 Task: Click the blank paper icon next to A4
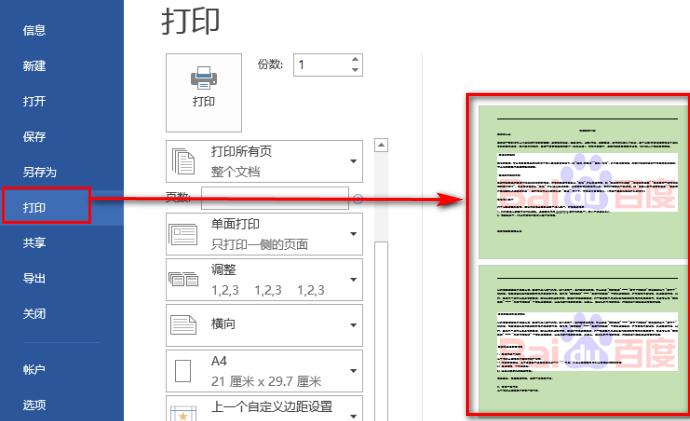[183, 371]
